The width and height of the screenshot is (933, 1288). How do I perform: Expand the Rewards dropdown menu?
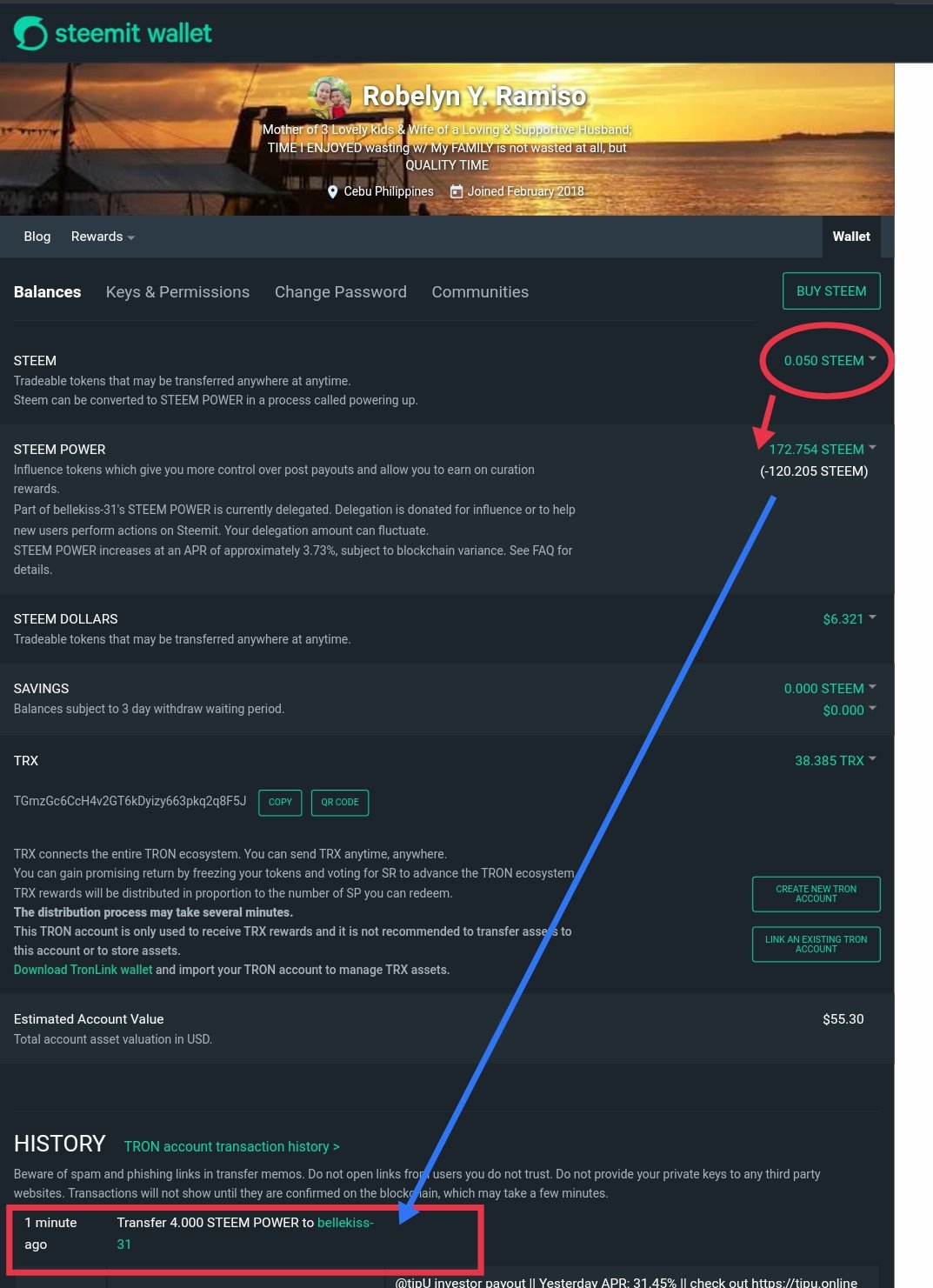tap(103, 237)
